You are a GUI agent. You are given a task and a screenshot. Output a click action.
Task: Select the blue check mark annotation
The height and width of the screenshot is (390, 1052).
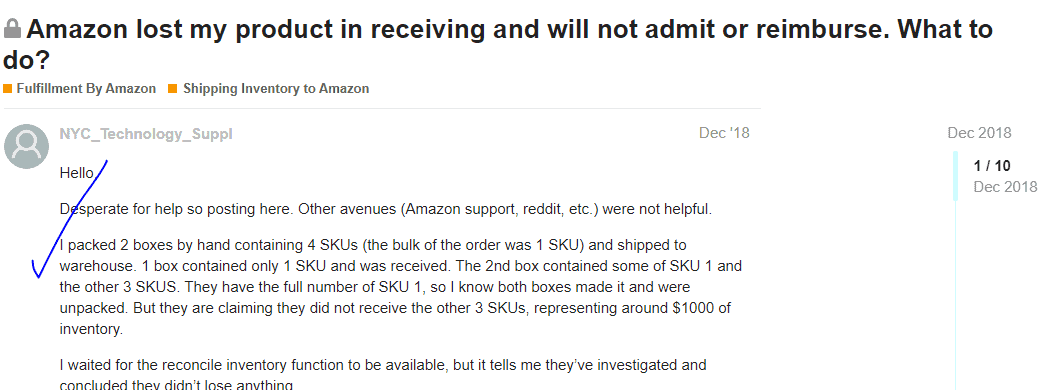click(x=70, y=219)
